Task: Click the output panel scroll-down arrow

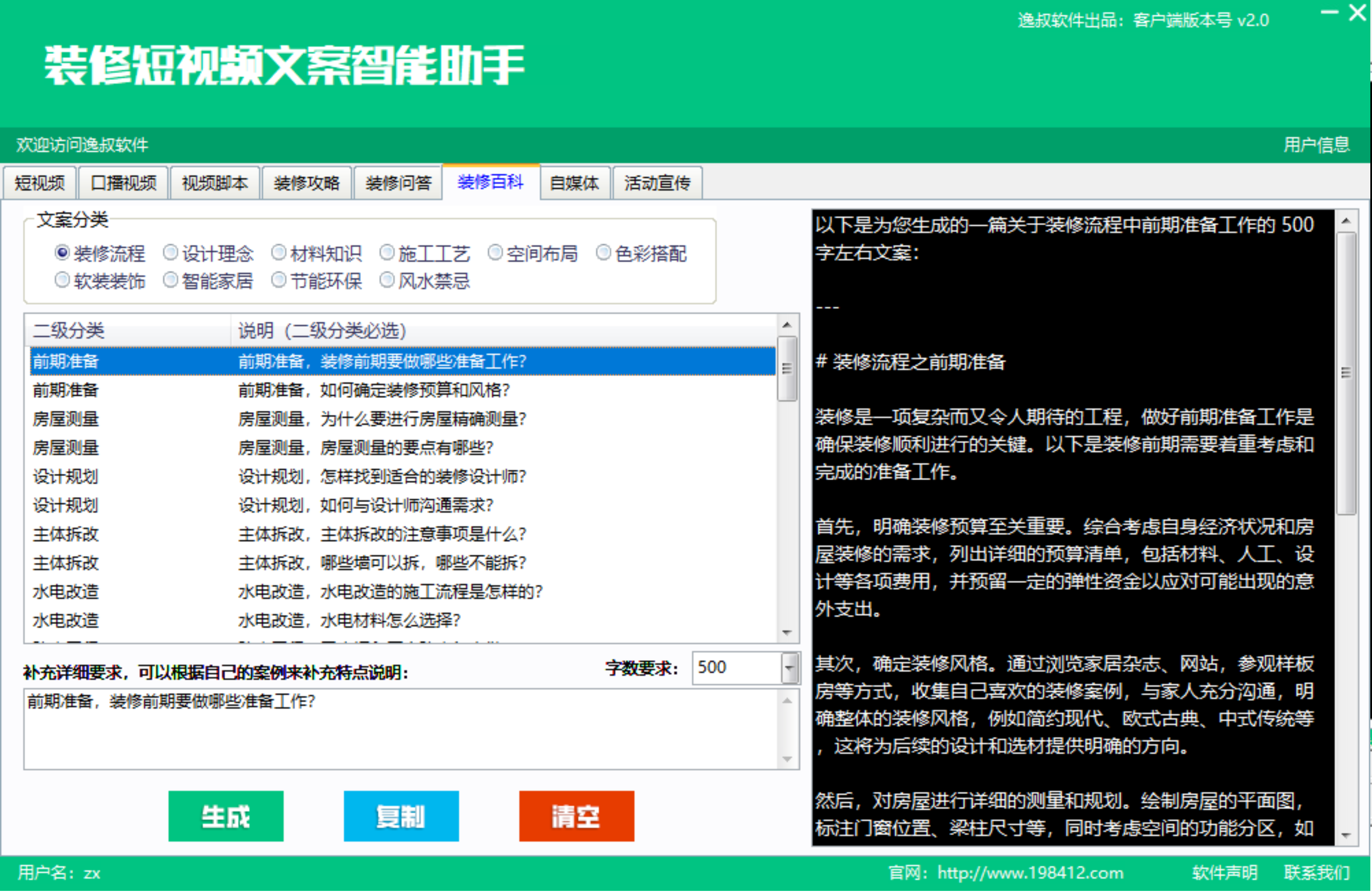Action: click(1346, 837)
